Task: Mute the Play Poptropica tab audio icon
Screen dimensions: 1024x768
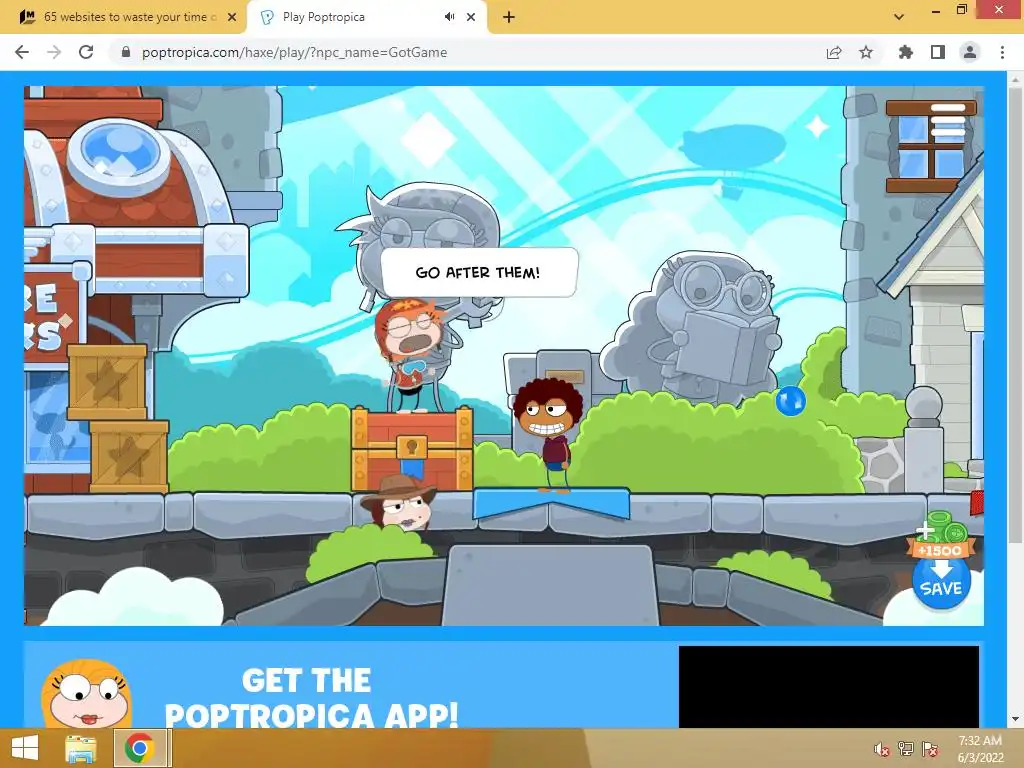Action: point(449,17)
